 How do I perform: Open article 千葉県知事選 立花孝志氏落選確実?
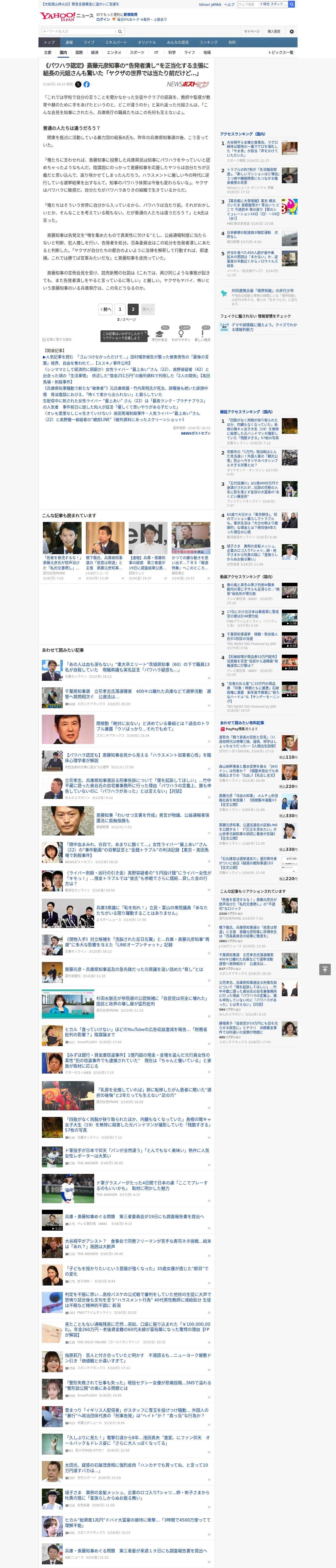click(x=138, y=694)
